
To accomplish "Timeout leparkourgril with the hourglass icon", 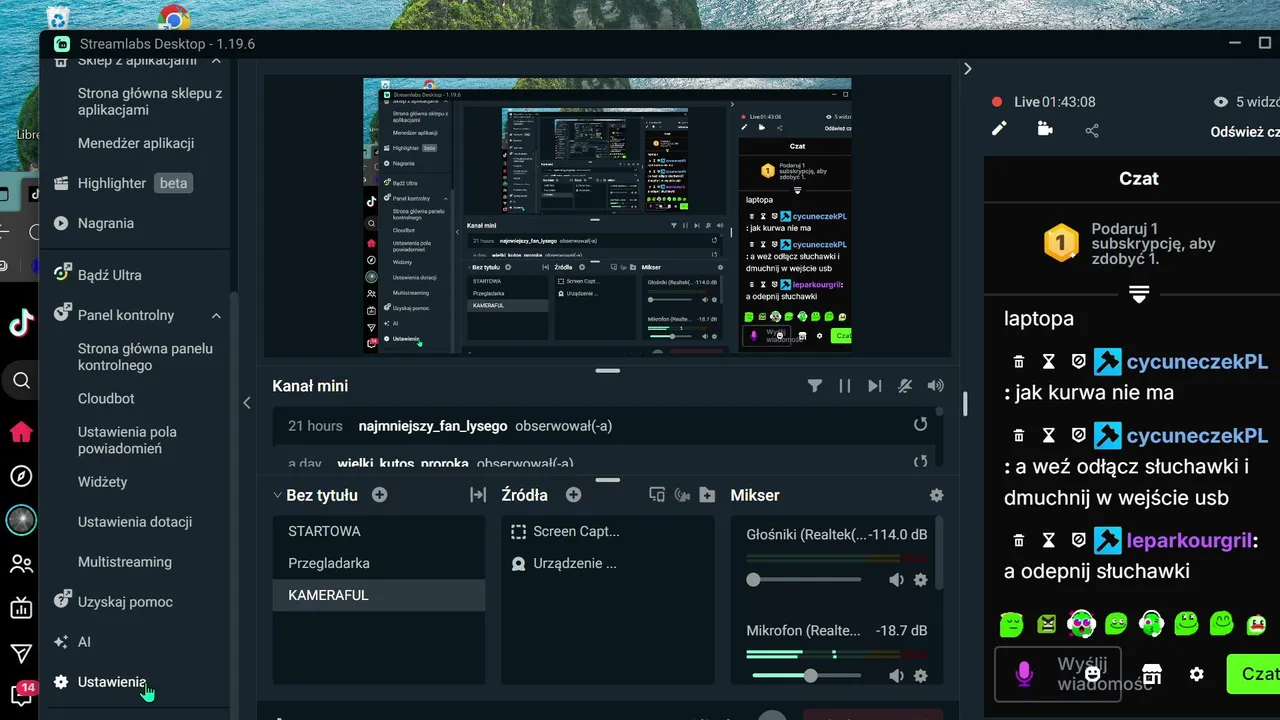I will coord(1048,541).
